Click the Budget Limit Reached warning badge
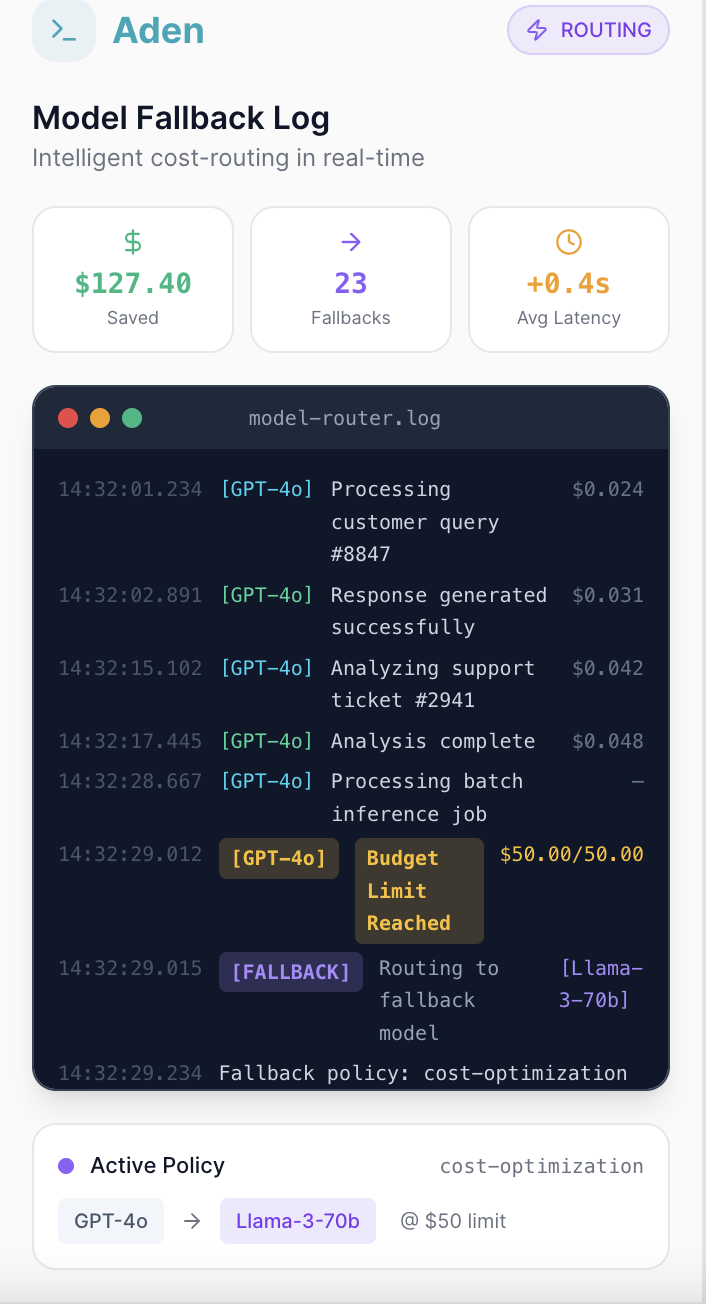 419,890
